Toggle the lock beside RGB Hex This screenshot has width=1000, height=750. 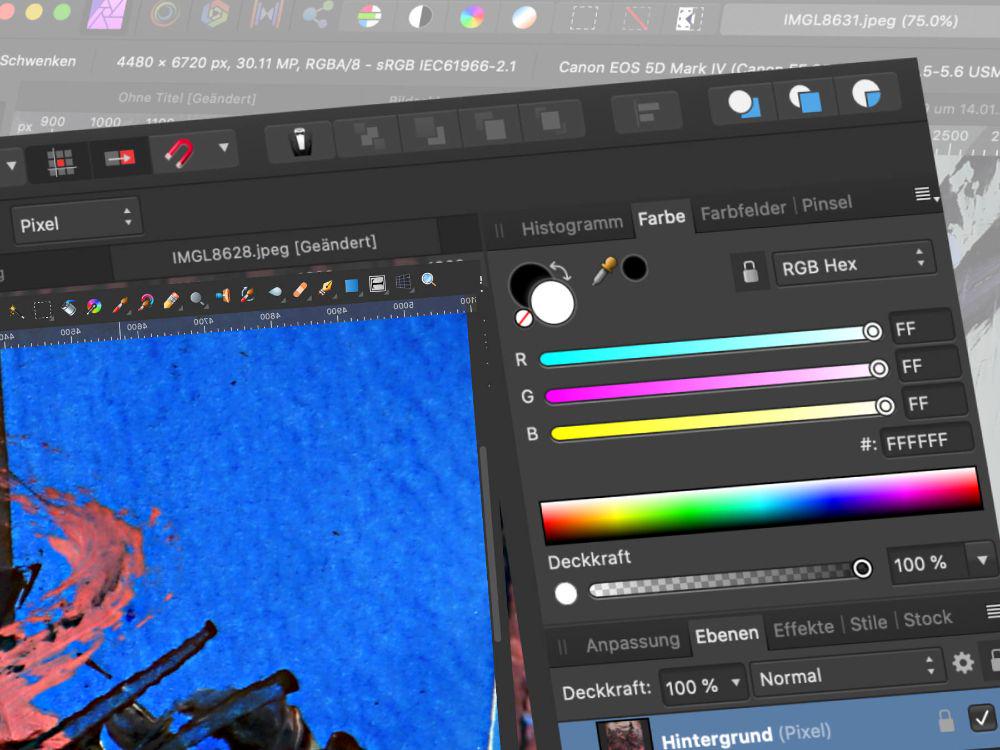click(x=749, y=270)
